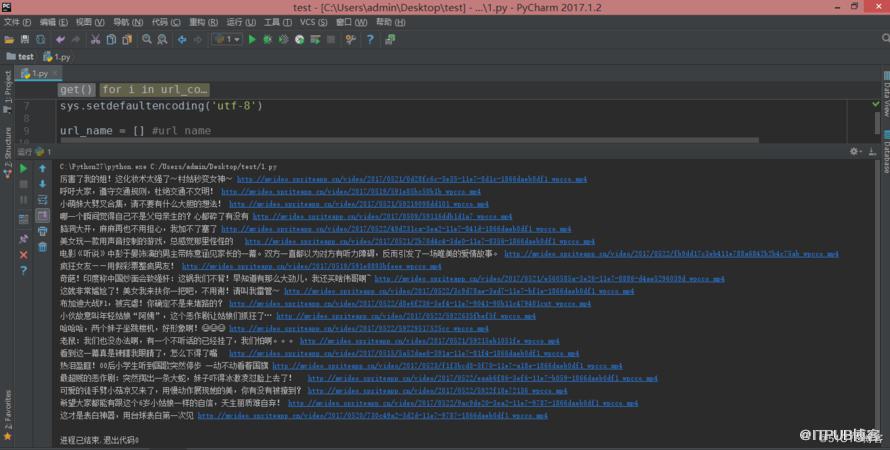Click the 'get()' breadcrumb in editor
Image resolution: width=890 pixels, height=450 pixels.
coord(77,89)
